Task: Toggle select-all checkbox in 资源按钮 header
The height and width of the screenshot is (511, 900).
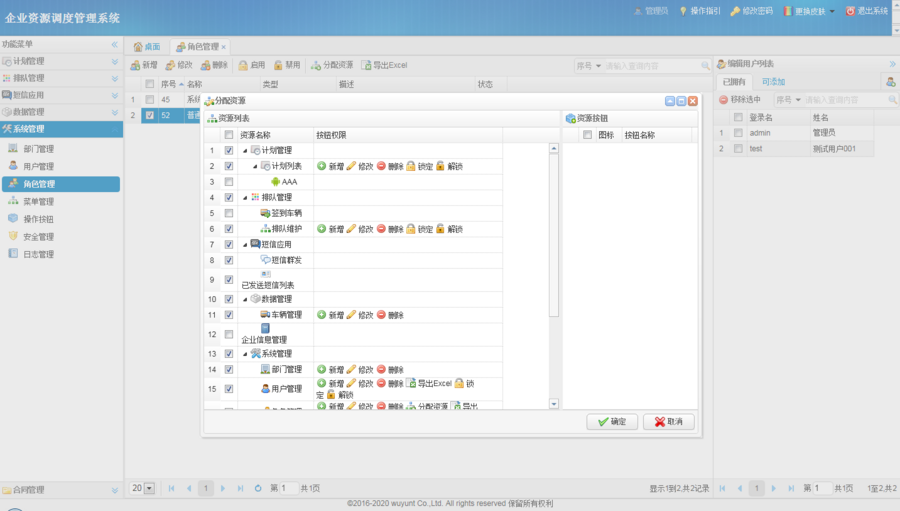Action: pyautogui.click(x=587, y=135)
